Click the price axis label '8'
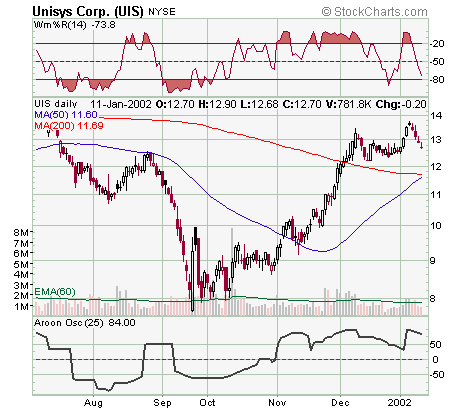The width and height of the screenshot is (460, 414). point(432,298)
